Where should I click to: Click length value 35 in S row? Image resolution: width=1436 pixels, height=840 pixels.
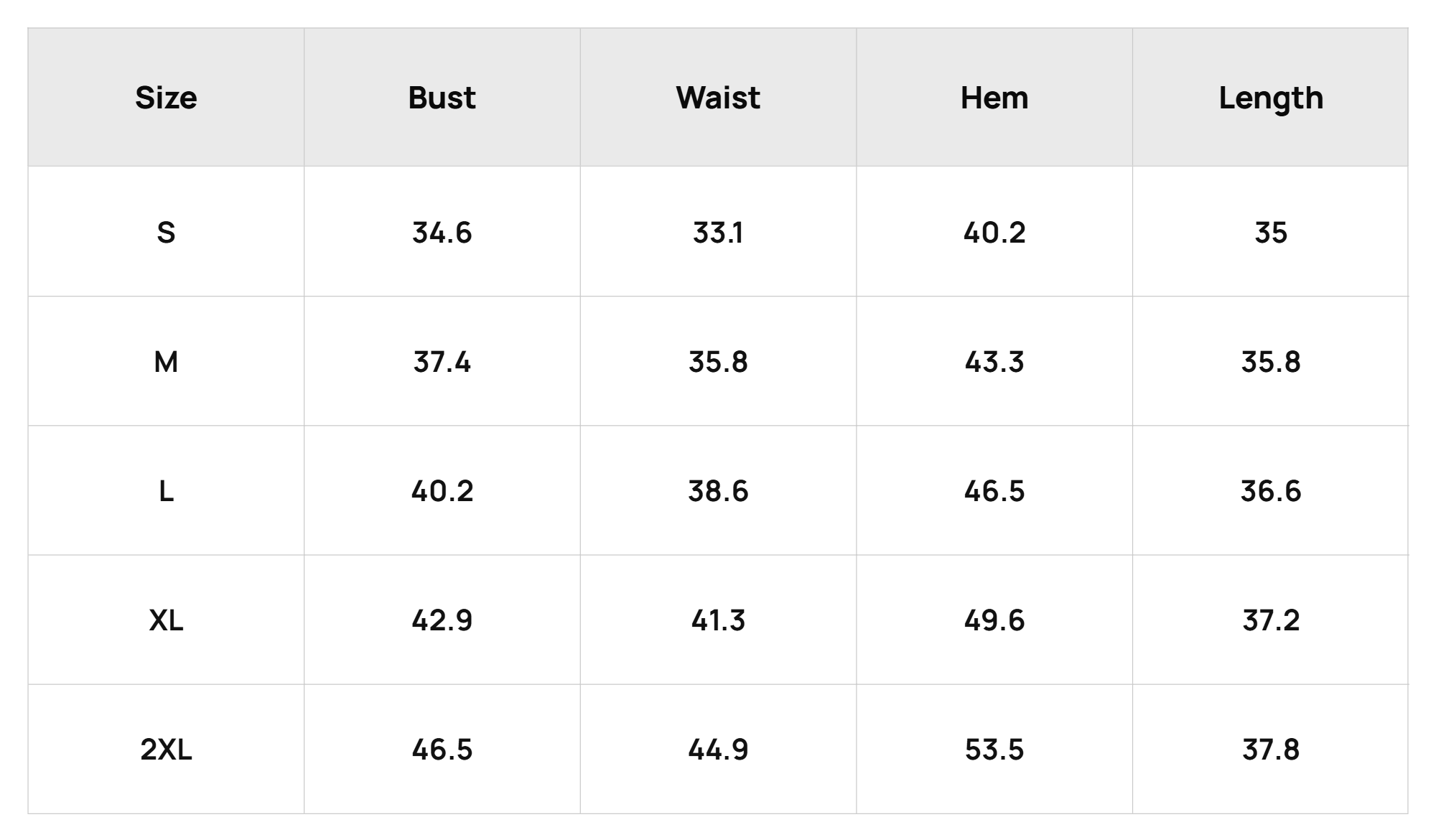pos(1271,233)
